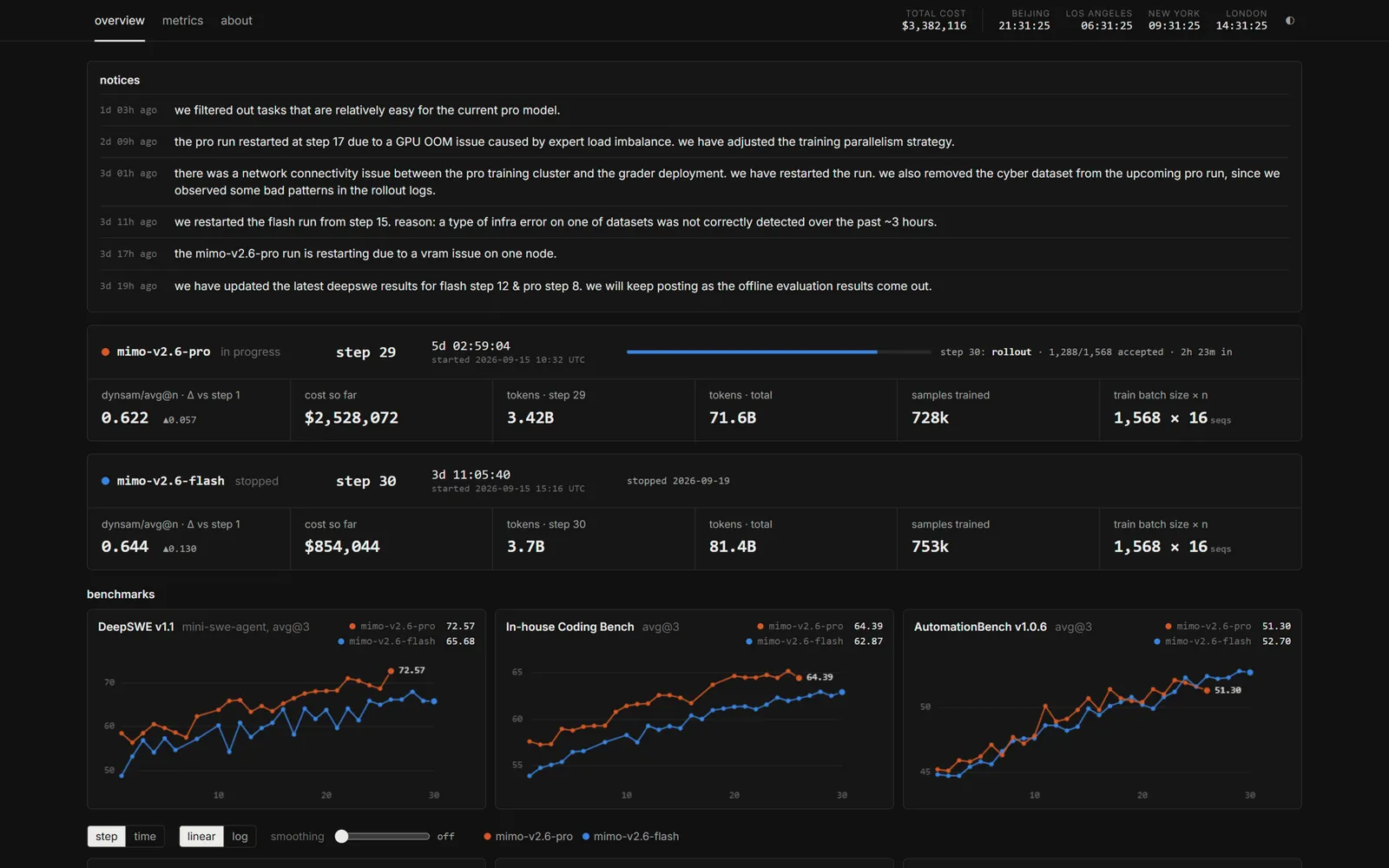Open the overview tab
Screen dimensions: 1389x868
tap(120, 21)
